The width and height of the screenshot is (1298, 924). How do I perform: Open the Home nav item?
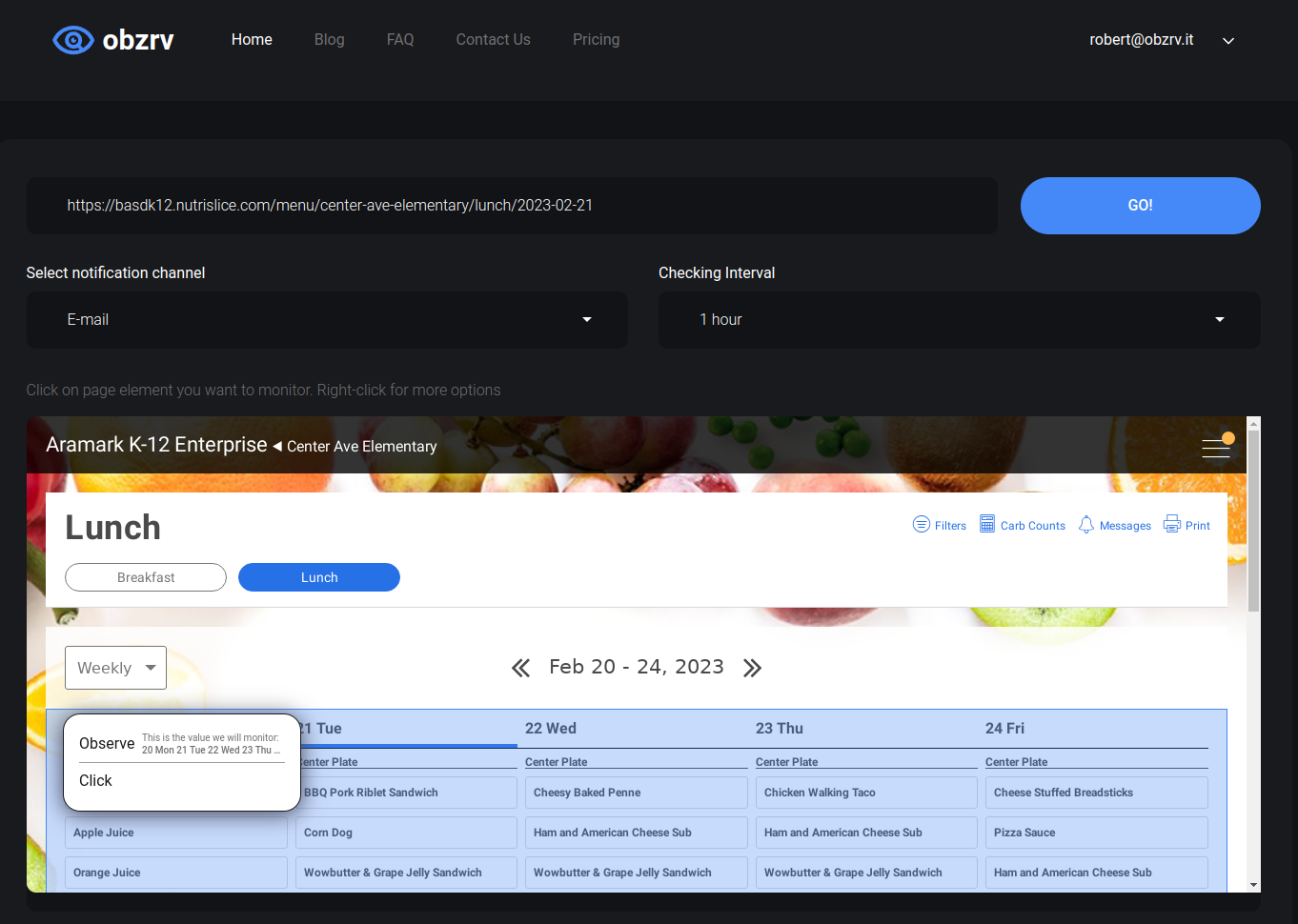click(x=252, y=39)
